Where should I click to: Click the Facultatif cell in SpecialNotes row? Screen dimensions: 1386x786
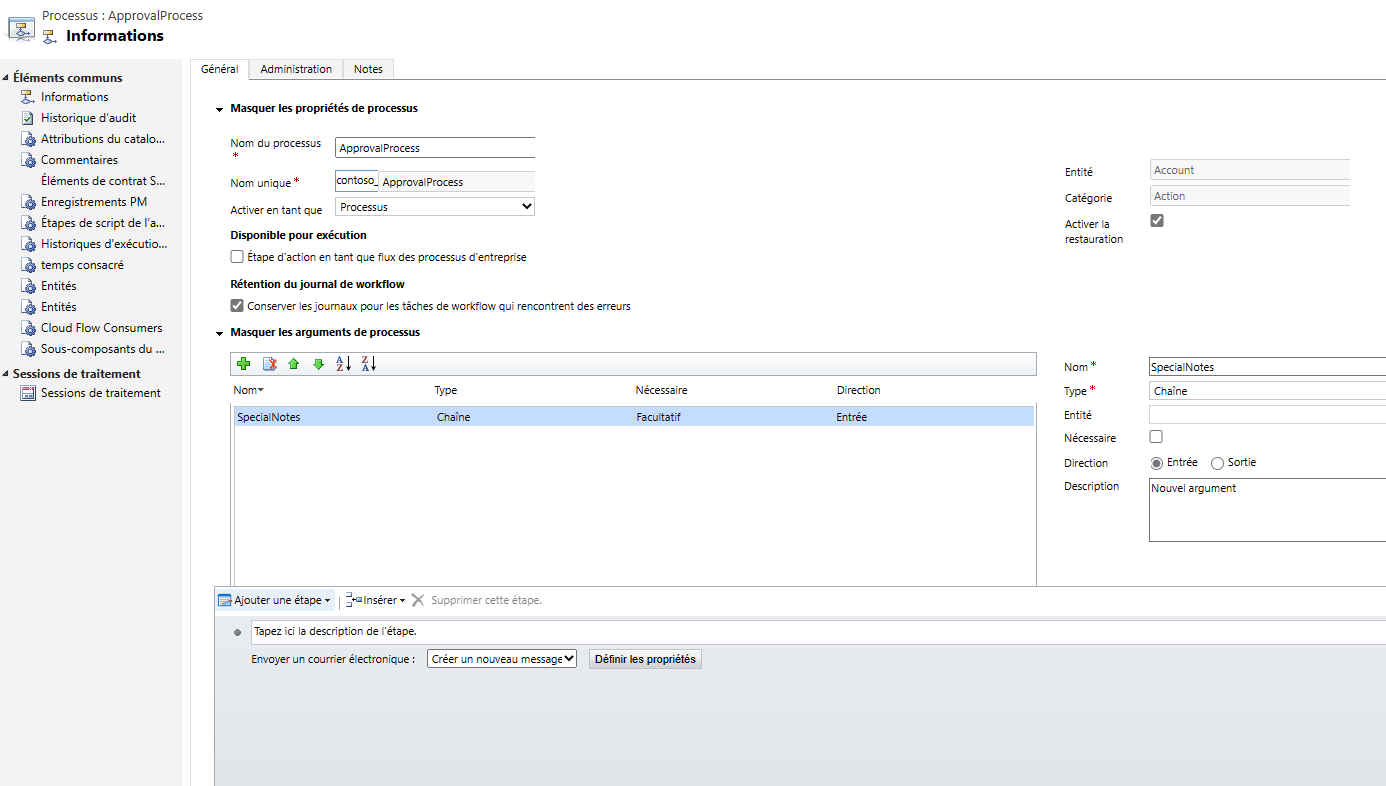point(658,417)
